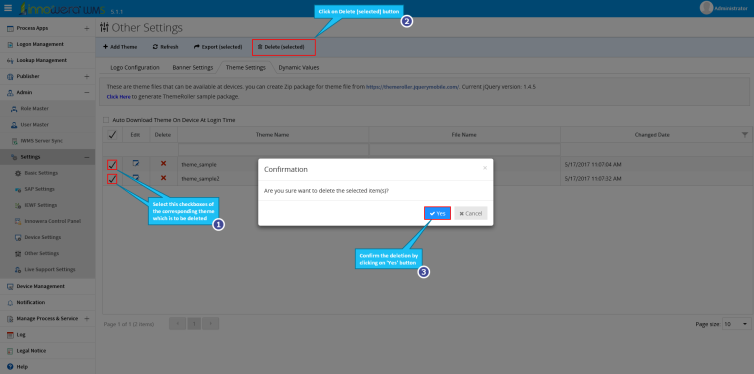Click the red delete X for theme_sample

pos(163,164)
